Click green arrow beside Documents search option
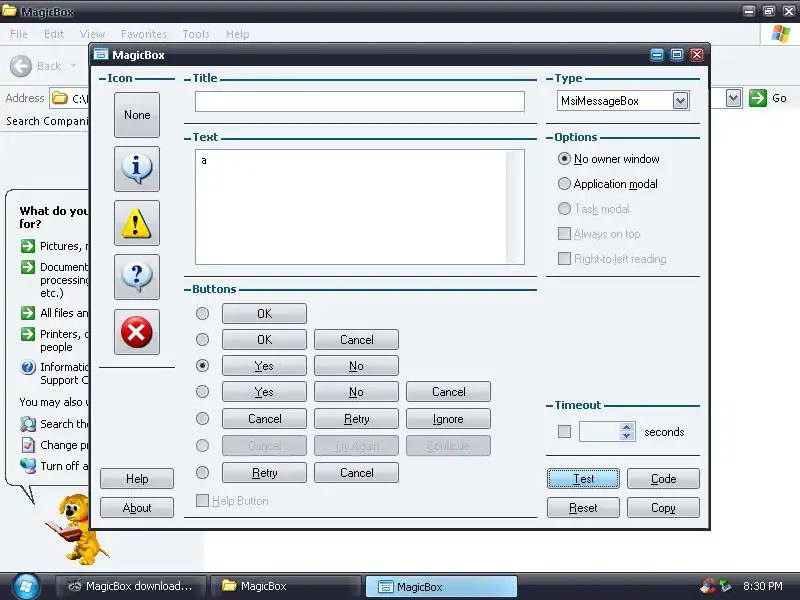Viewport: 800px width, 600px height. [x=28, y=267]
